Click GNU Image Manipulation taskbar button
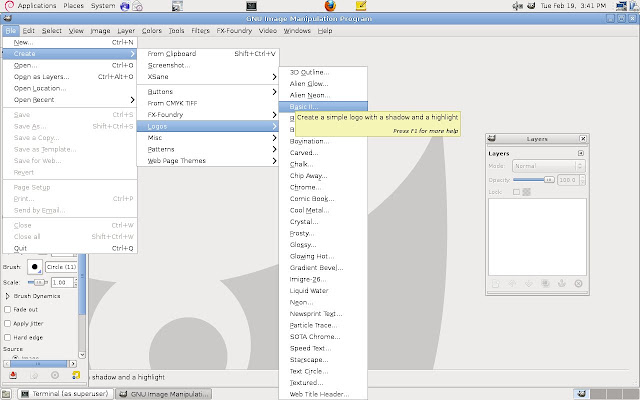Viewport: 640px width, 400px height. (163, 394)
